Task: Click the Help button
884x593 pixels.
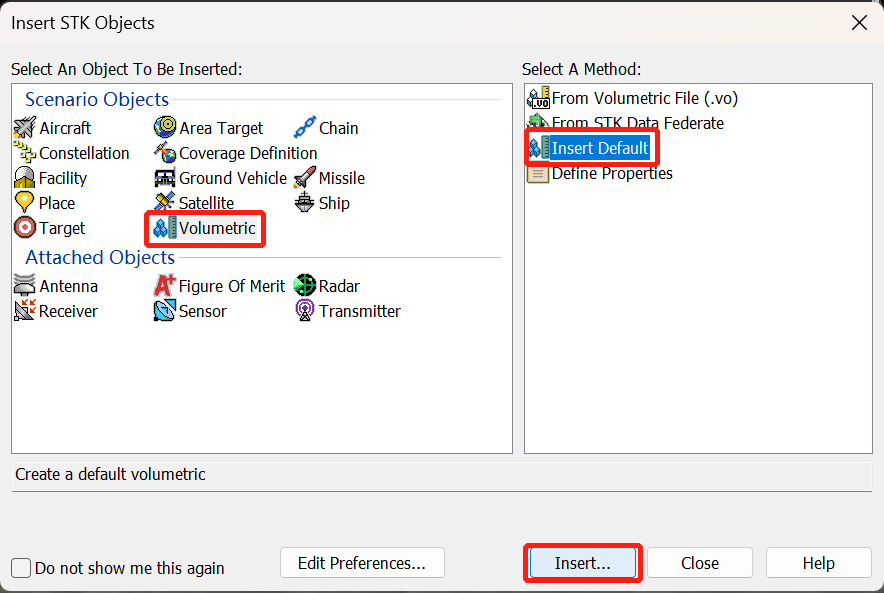Action: point(818,563)
